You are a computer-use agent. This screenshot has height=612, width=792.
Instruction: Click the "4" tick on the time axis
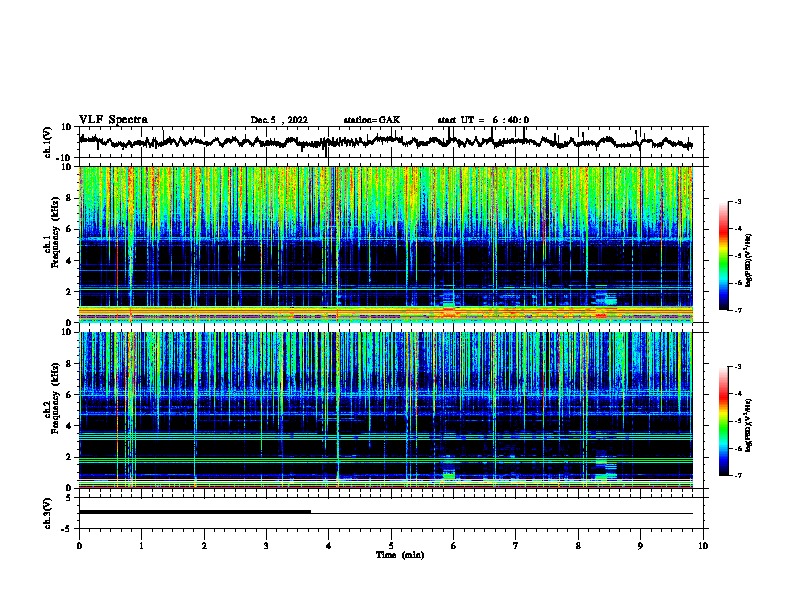point(329,546)
